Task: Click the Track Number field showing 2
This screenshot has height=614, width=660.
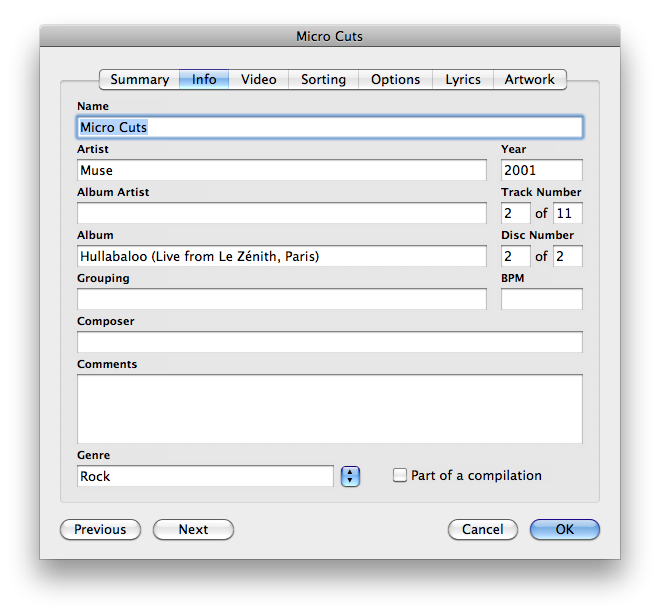Action: click(516, 213)
